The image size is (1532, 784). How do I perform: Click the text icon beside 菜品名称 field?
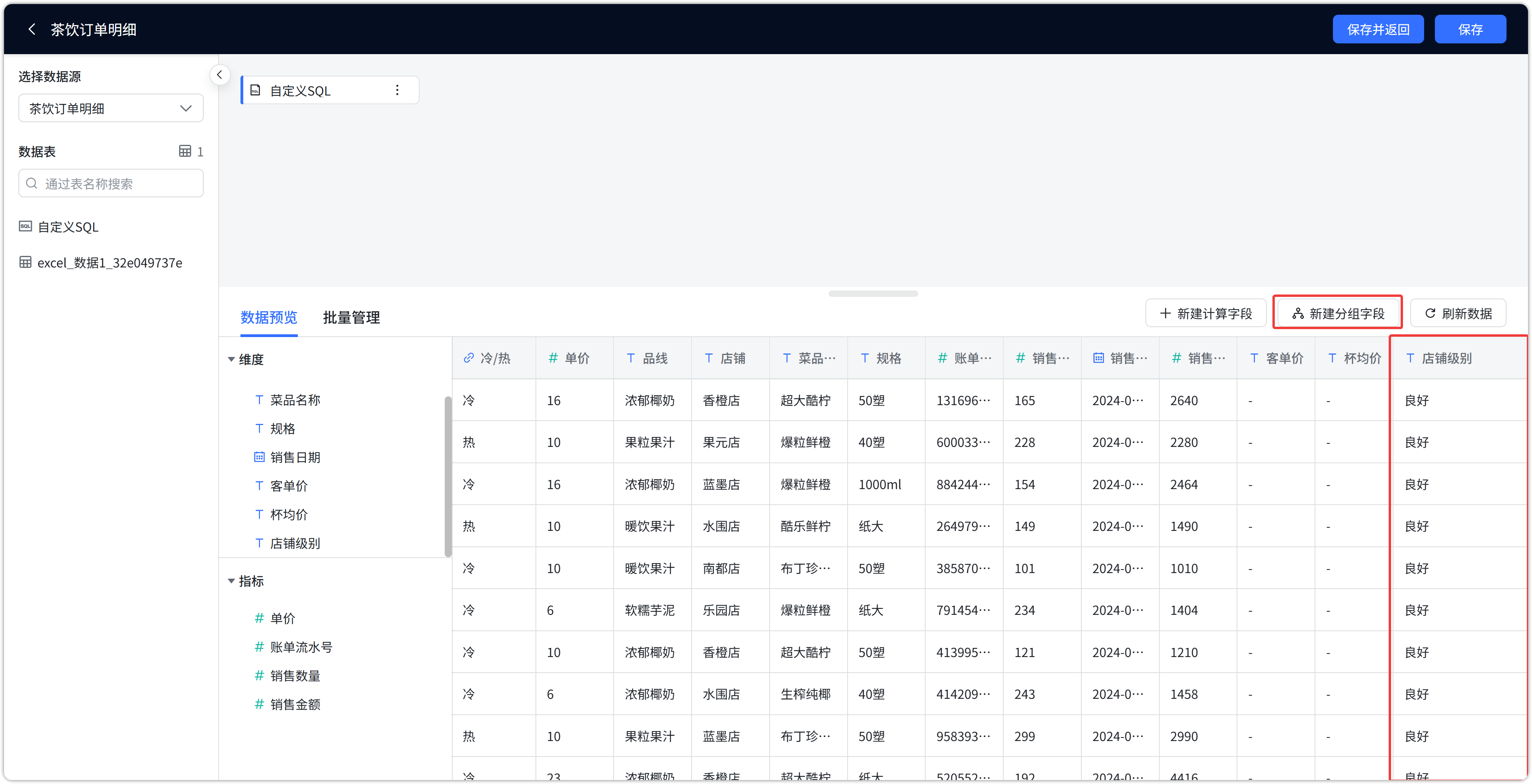pos(259,400)
